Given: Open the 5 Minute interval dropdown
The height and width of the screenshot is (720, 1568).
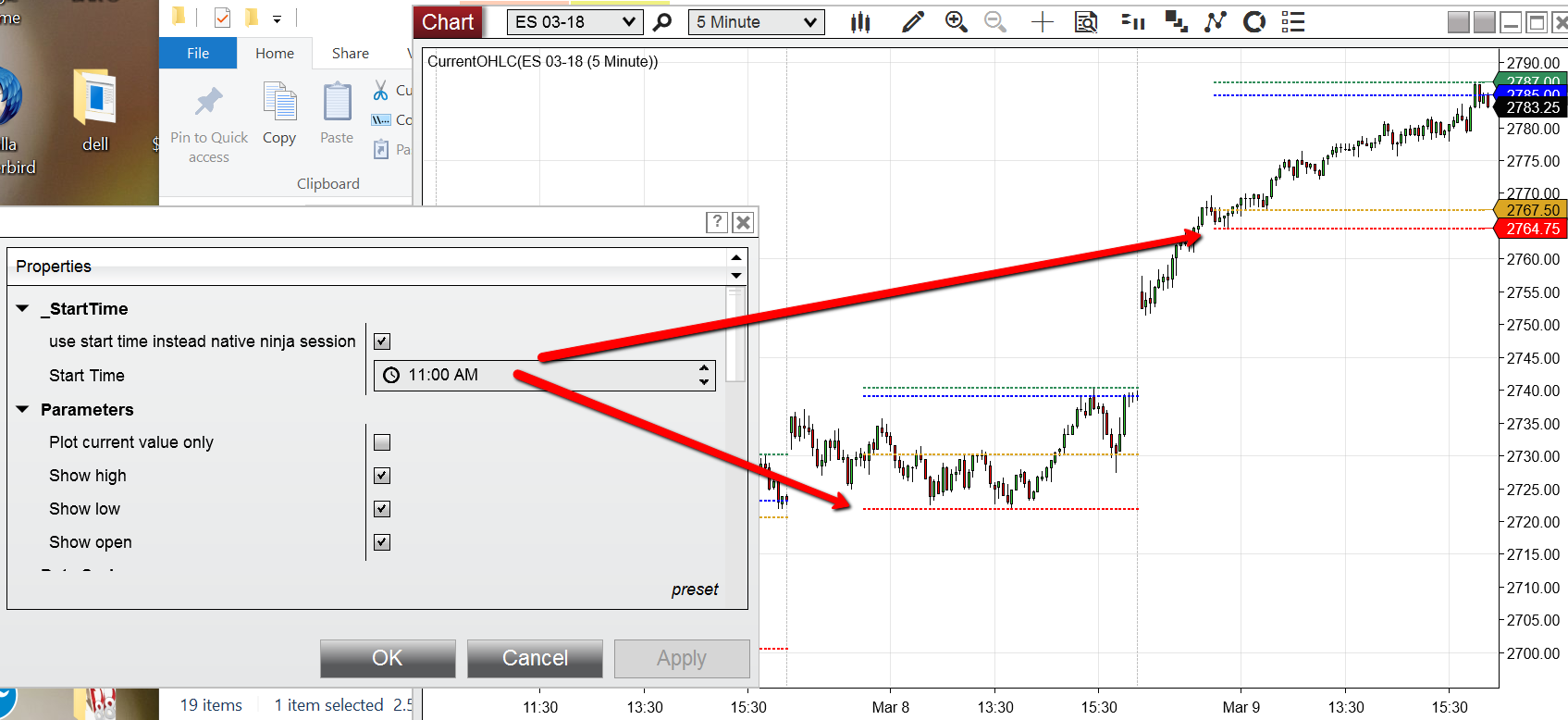Looking at the screenshot, I should 756,22.
